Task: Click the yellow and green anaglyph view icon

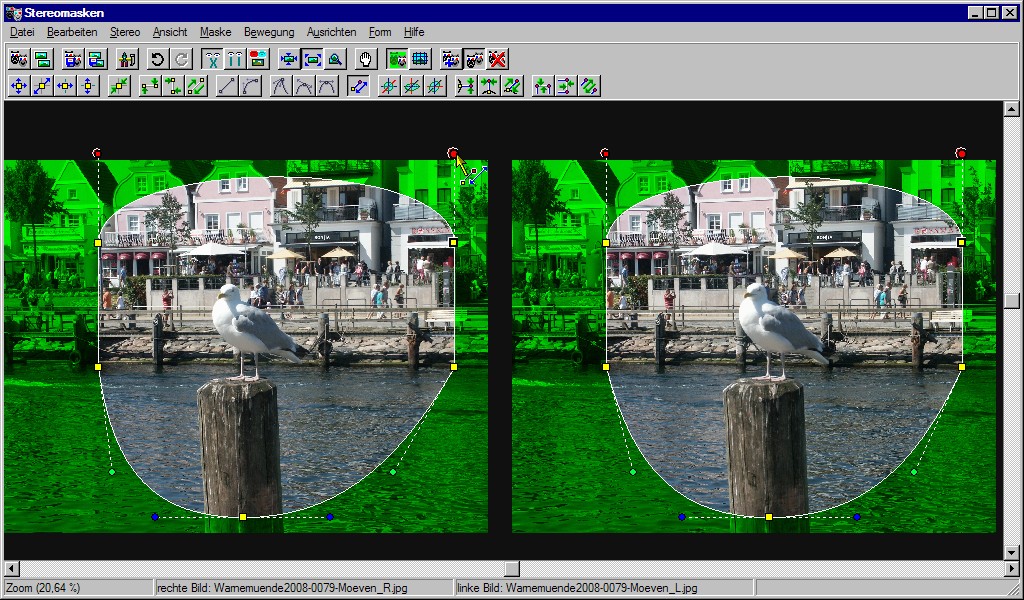Action: point(259,59)
